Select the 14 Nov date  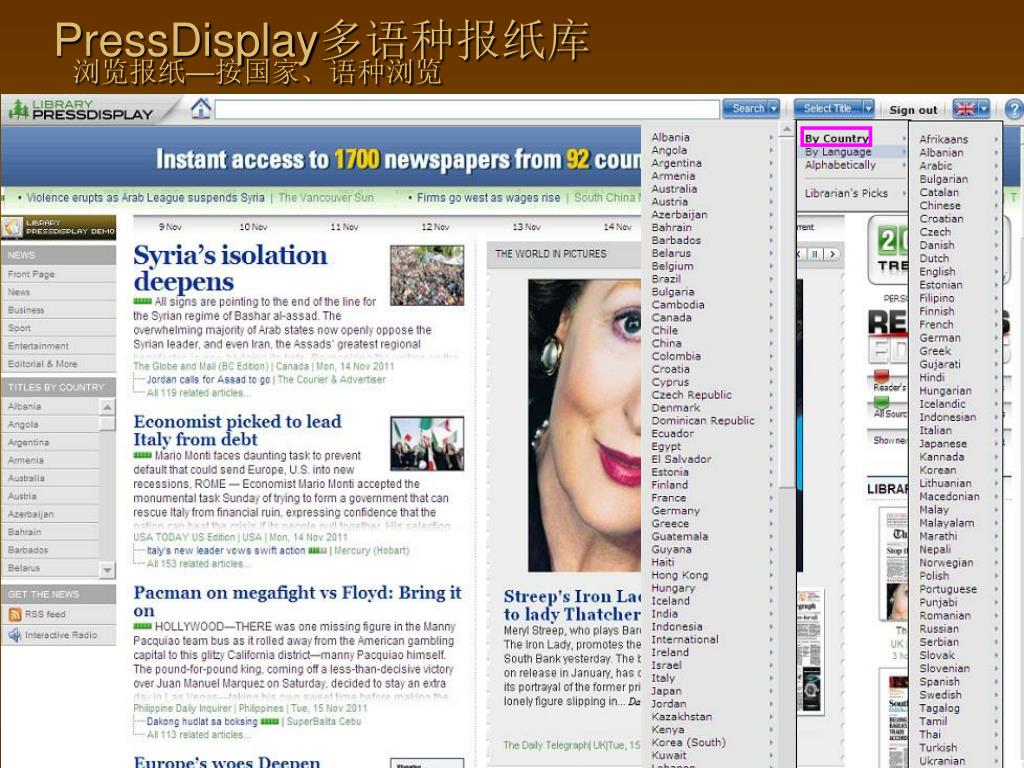[617, 227]
